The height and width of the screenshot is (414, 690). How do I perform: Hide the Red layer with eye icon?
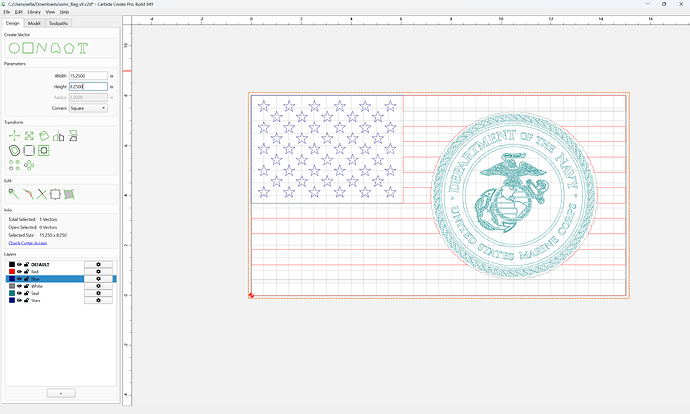19,271
